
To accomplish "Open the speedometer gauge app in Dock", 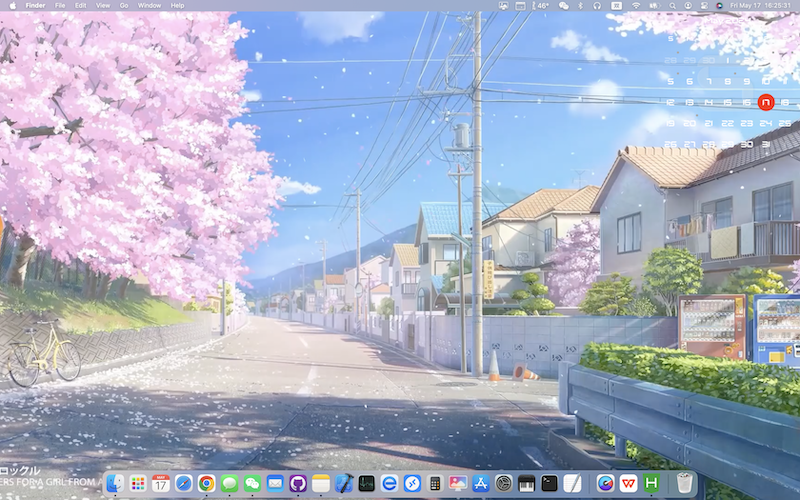I will [x=606, y=483].
